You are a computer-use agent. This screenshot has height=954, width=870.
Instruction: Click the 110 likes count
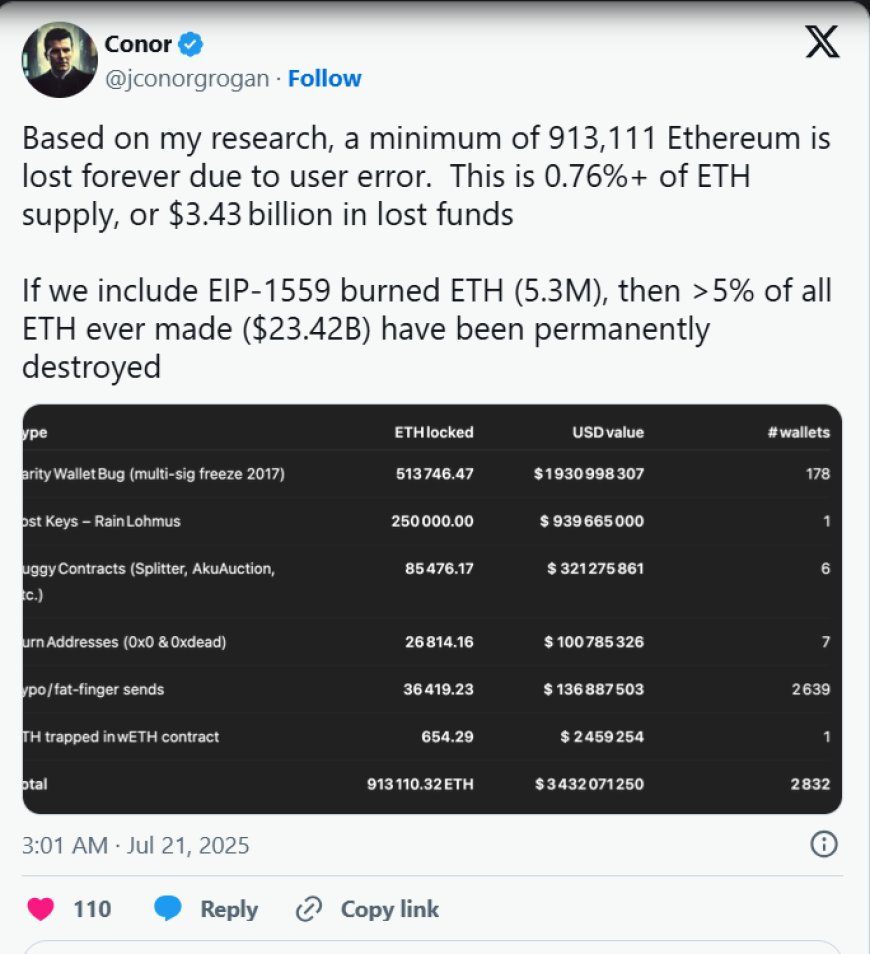(92, 909)
